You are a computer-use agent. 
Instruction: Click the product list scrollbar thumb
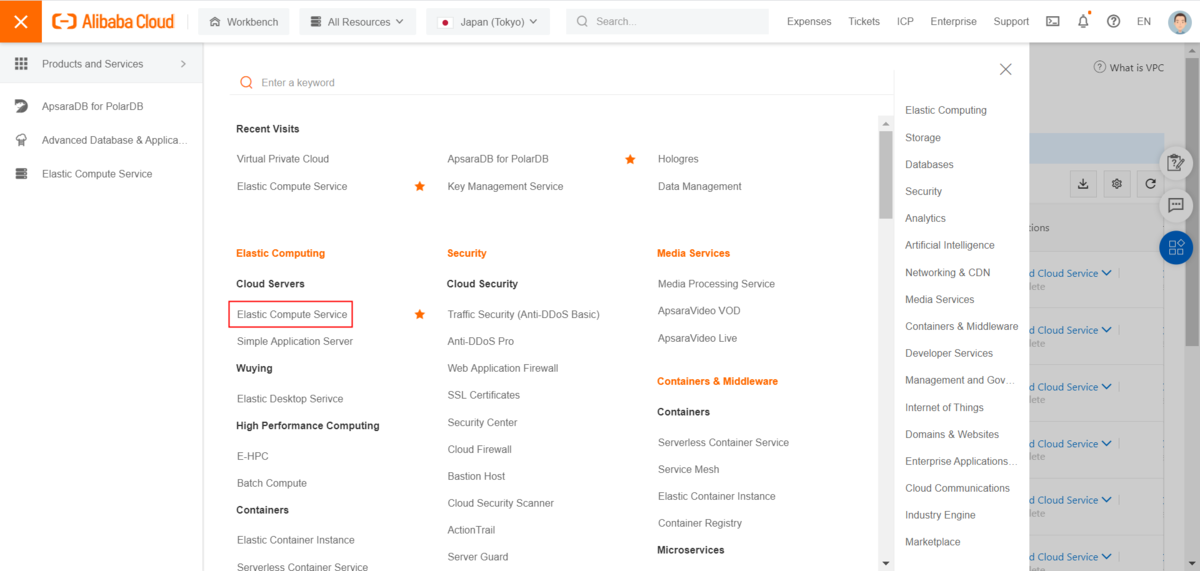click(x=885, y=174)
